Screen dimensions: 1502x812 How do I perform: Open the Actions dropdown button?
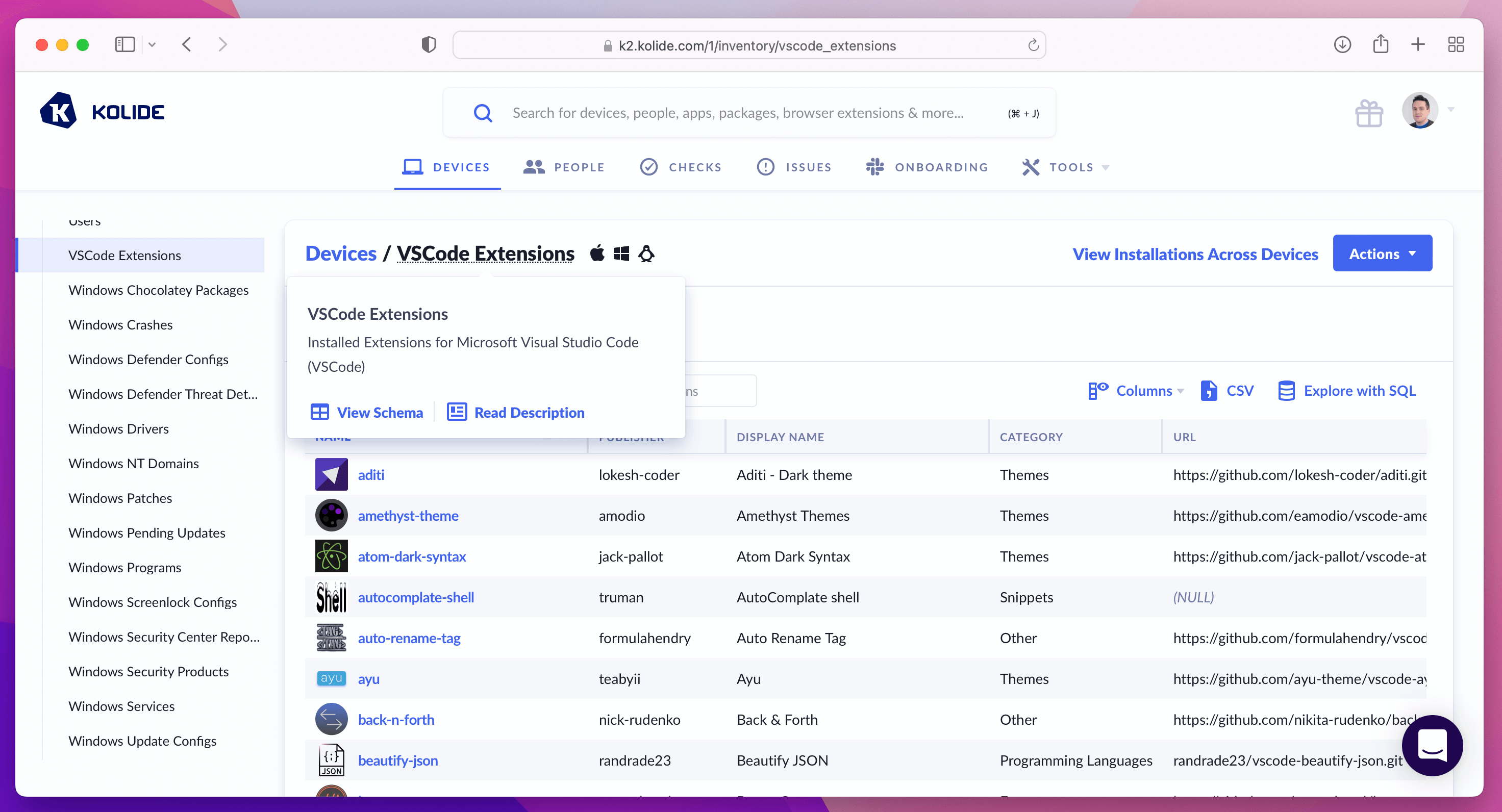pos(1382,253)
